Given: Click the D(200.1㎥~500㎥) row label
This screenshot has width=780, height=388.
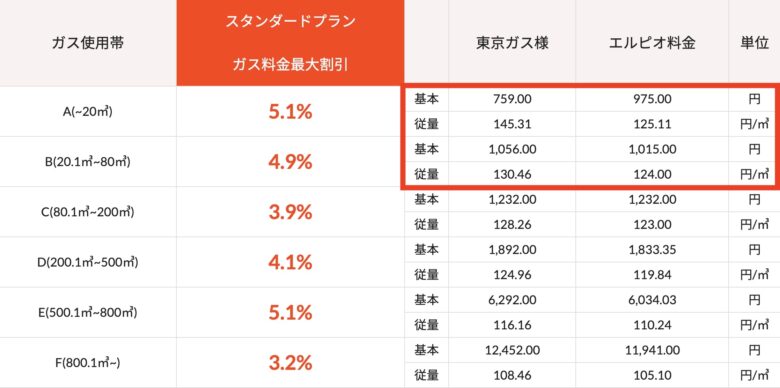Looking at the screenshot, I should pyautogui.click(x=88, y=263).
